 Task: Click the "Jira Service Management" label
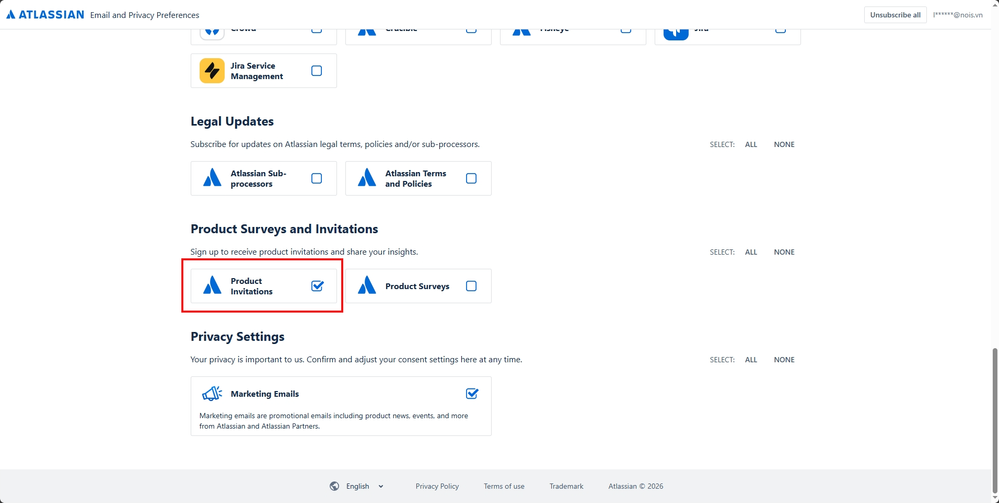[x=257, y=71]
